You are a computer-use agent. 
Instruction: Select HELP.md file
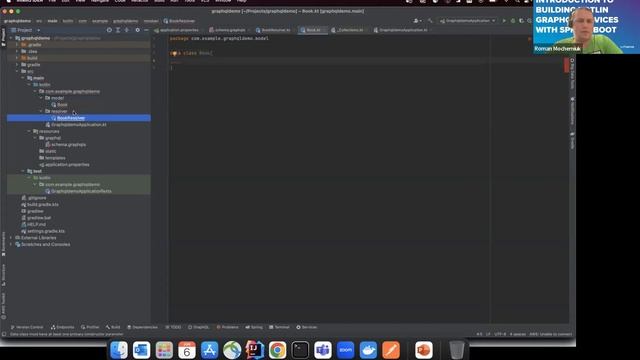coord(33,224)
